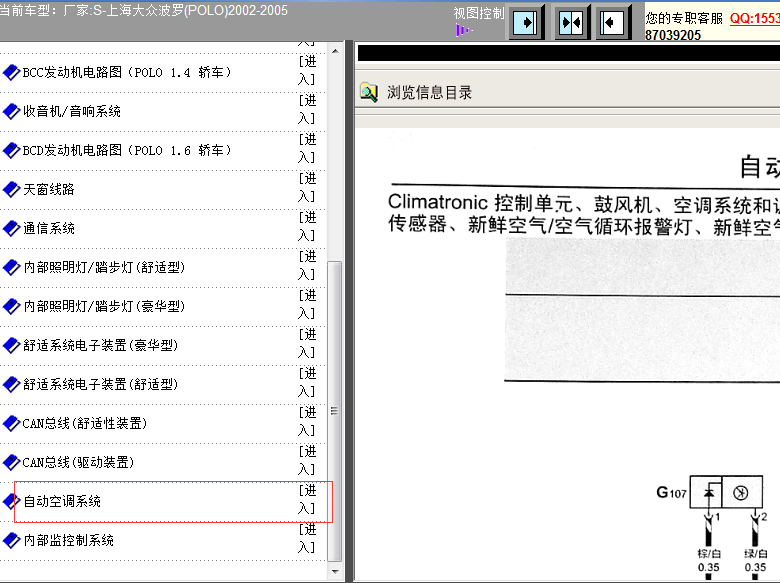Select BCD发动机电路图 (POLO 1.6 轿车) entry
The width and height of the screenshot is (780, 583).
(127, 150)
